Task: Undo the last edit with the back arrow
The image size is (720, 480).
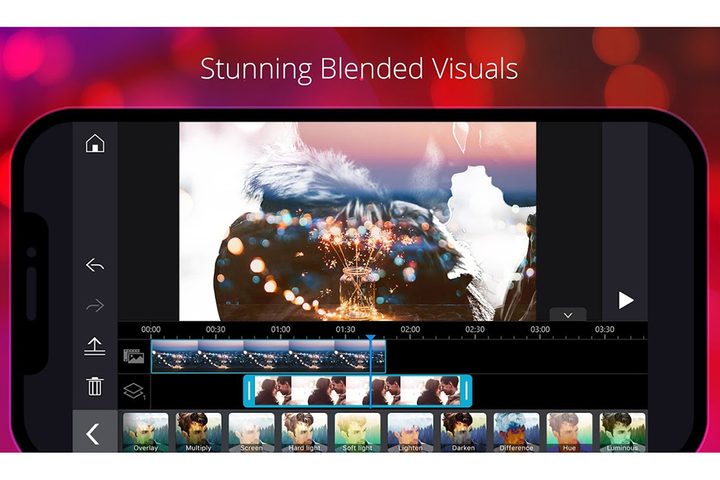Action: 95,265
